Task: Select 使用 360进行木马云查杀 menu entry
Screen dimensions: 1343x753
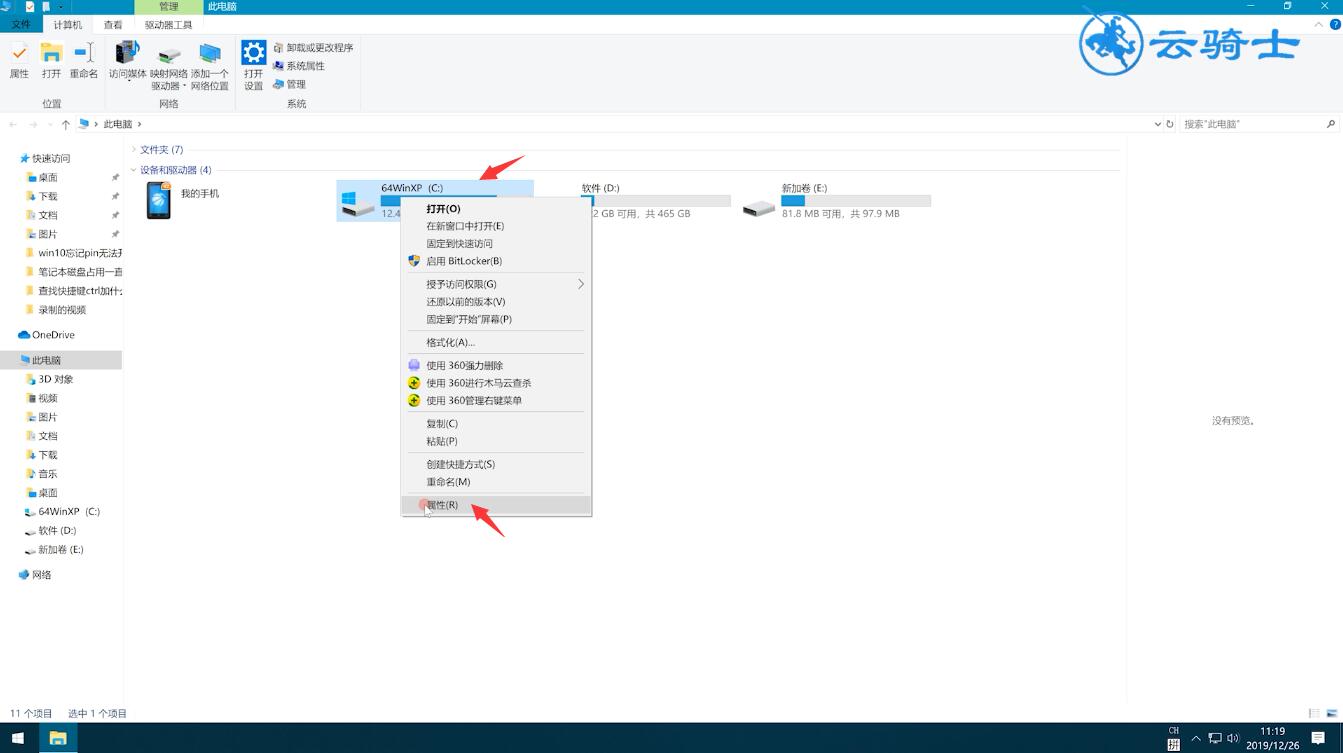Action: point(496,383)
